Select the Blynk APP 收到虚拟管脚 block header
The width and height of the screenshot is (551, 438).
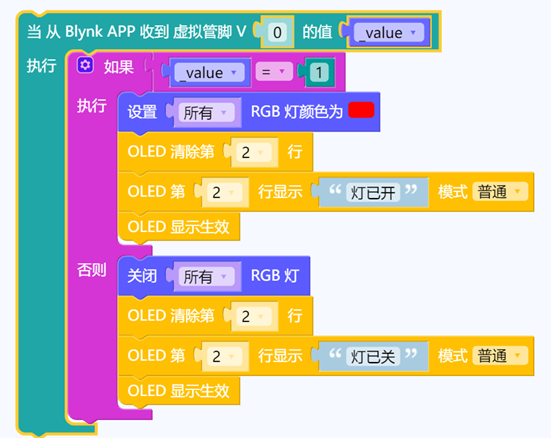point(137,32)
